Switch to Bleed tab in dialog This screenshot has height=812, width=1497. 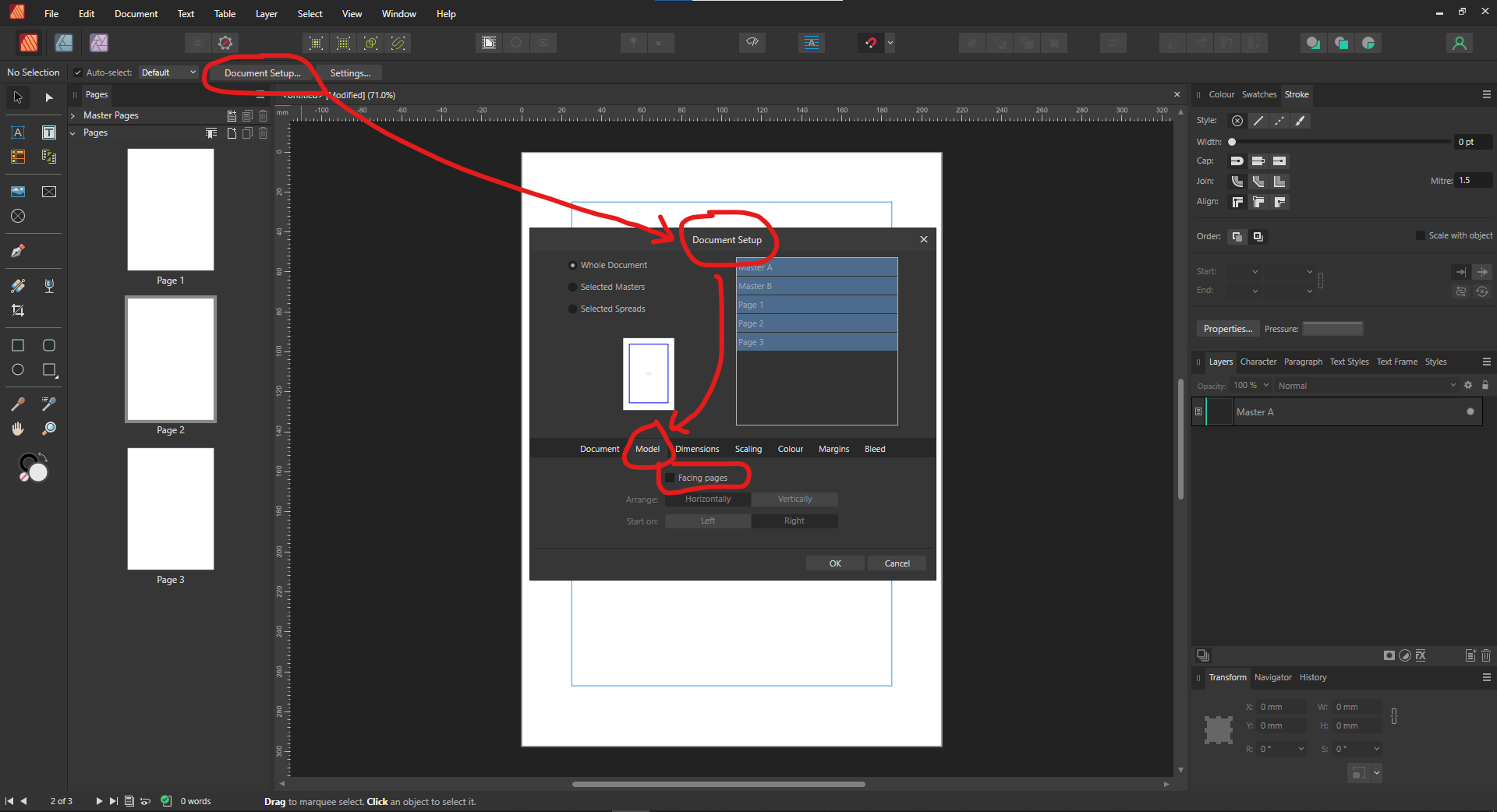click(875, 449)
